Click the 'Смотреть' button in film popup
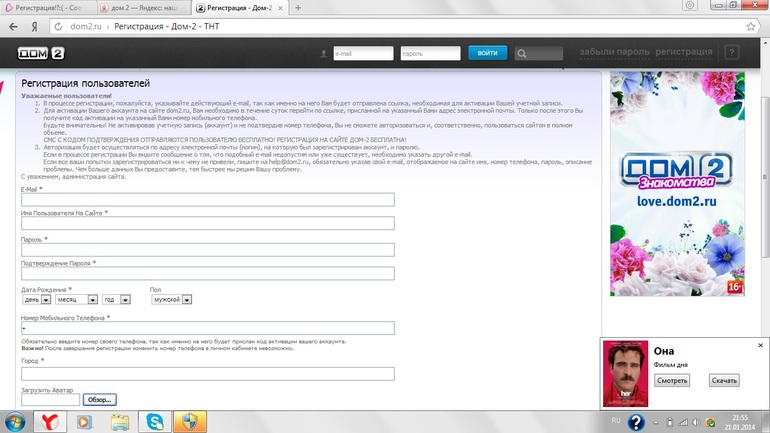Screen dimensions: 770x433 672,381
